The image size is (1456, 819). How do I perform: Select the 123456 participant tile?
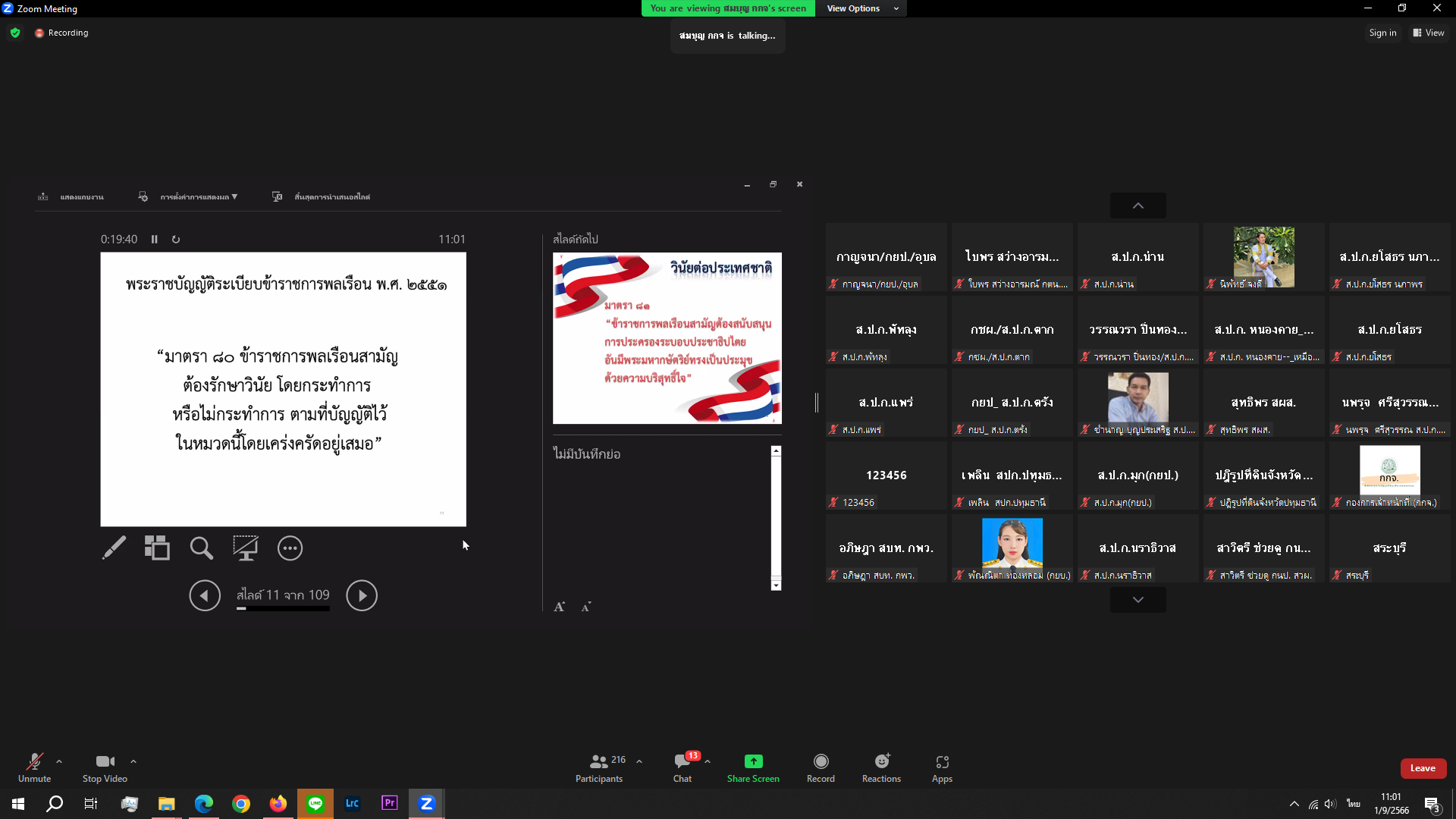886,476
